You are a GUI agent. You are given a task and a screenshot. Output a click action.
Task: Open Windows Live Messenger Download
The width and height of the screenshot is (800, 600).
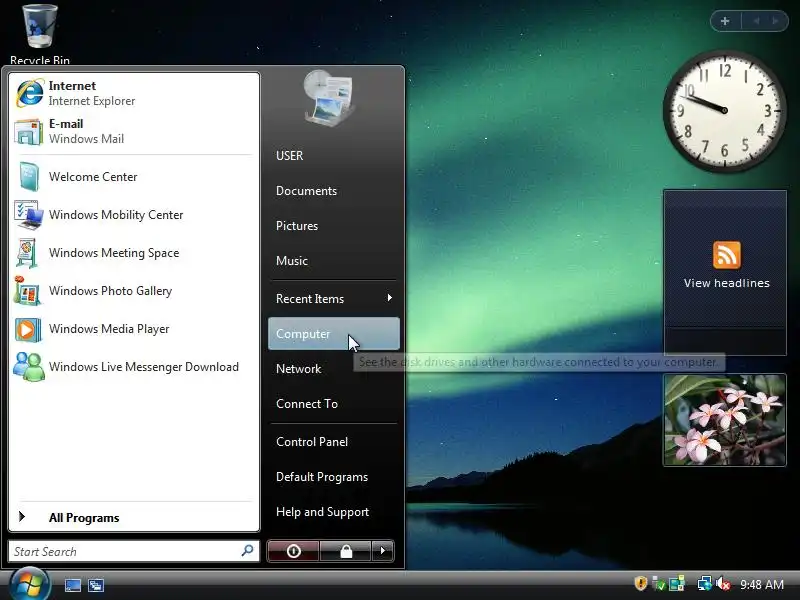134,367
